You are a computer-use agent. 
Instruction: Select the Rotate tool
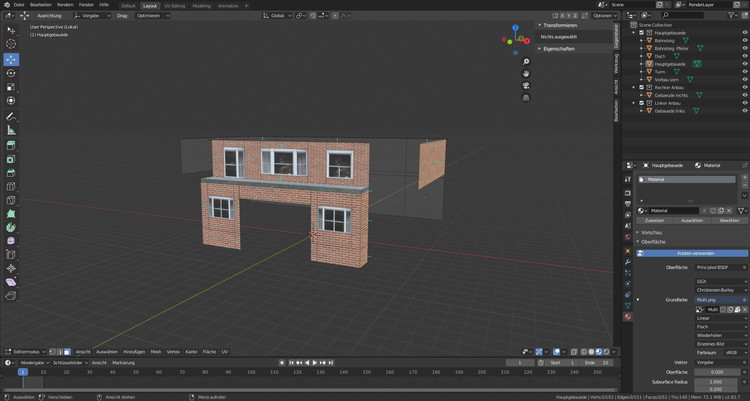click(11, 73)
